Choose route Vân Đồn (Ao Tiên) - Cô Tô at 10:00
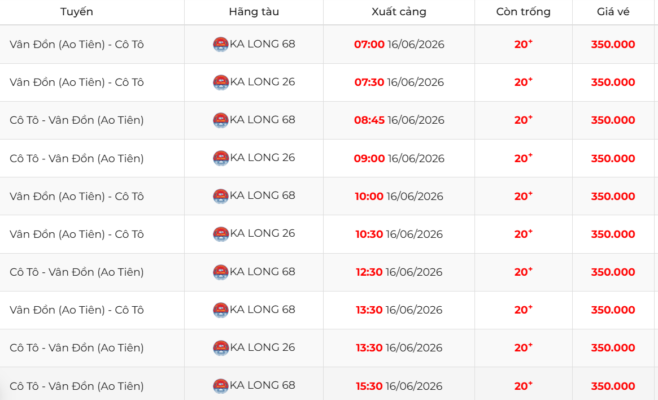The height and width of the screenshot is (400, 658). (77, 196)
